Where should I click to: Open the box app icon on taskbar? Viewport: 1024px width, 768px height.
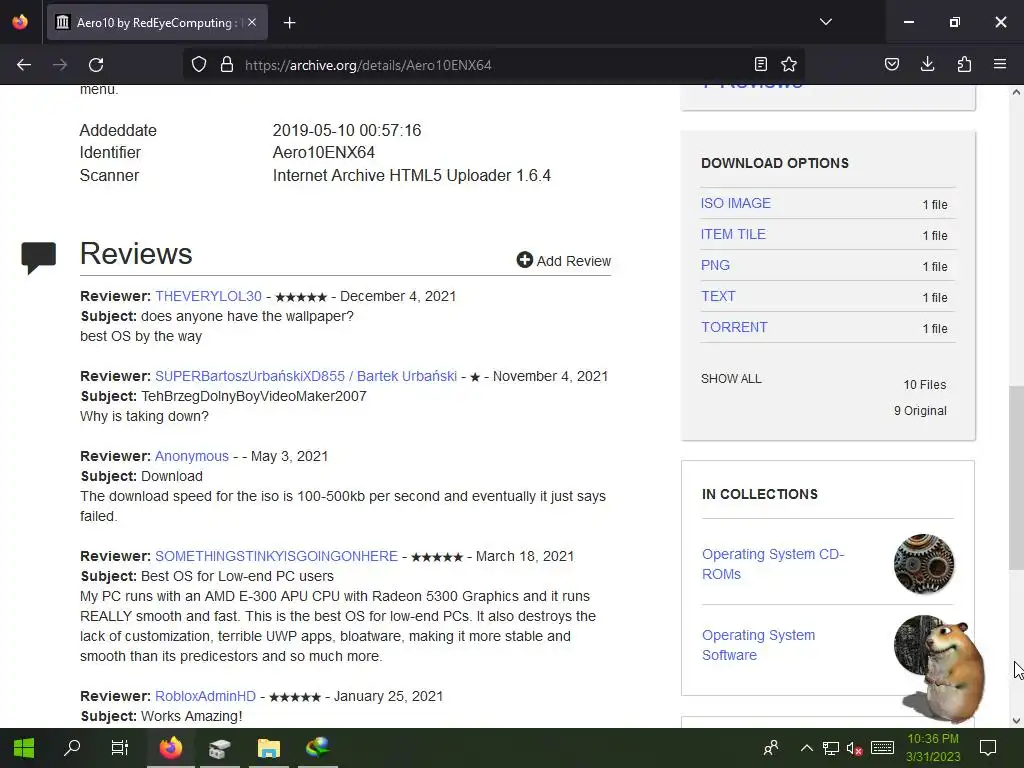(x=219, y=748)
